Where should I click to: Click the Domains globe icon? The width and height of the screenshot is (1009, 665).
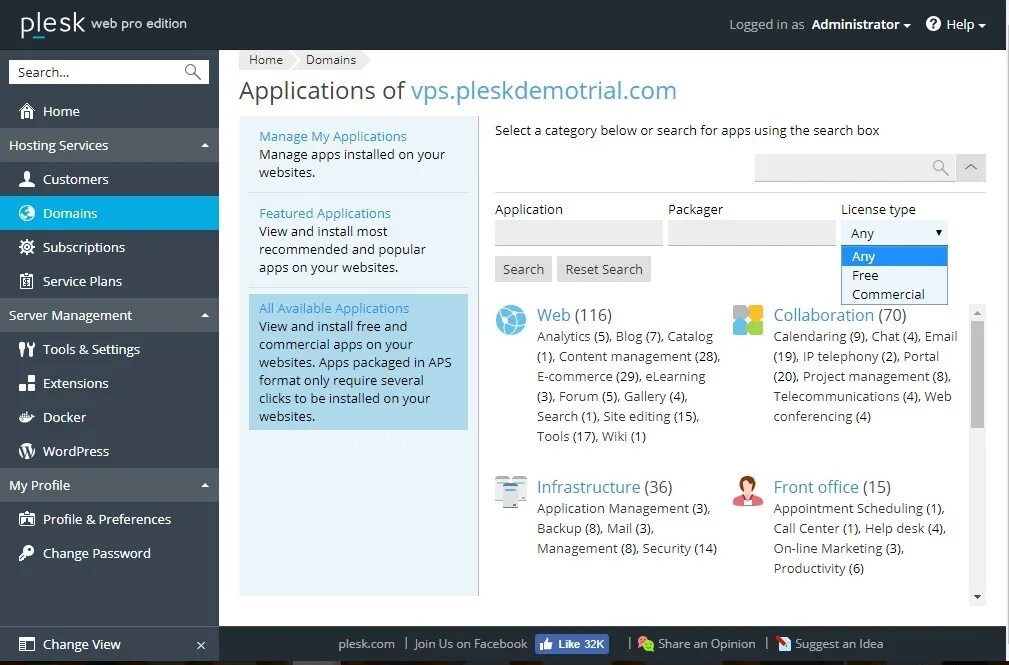[26, 213]
